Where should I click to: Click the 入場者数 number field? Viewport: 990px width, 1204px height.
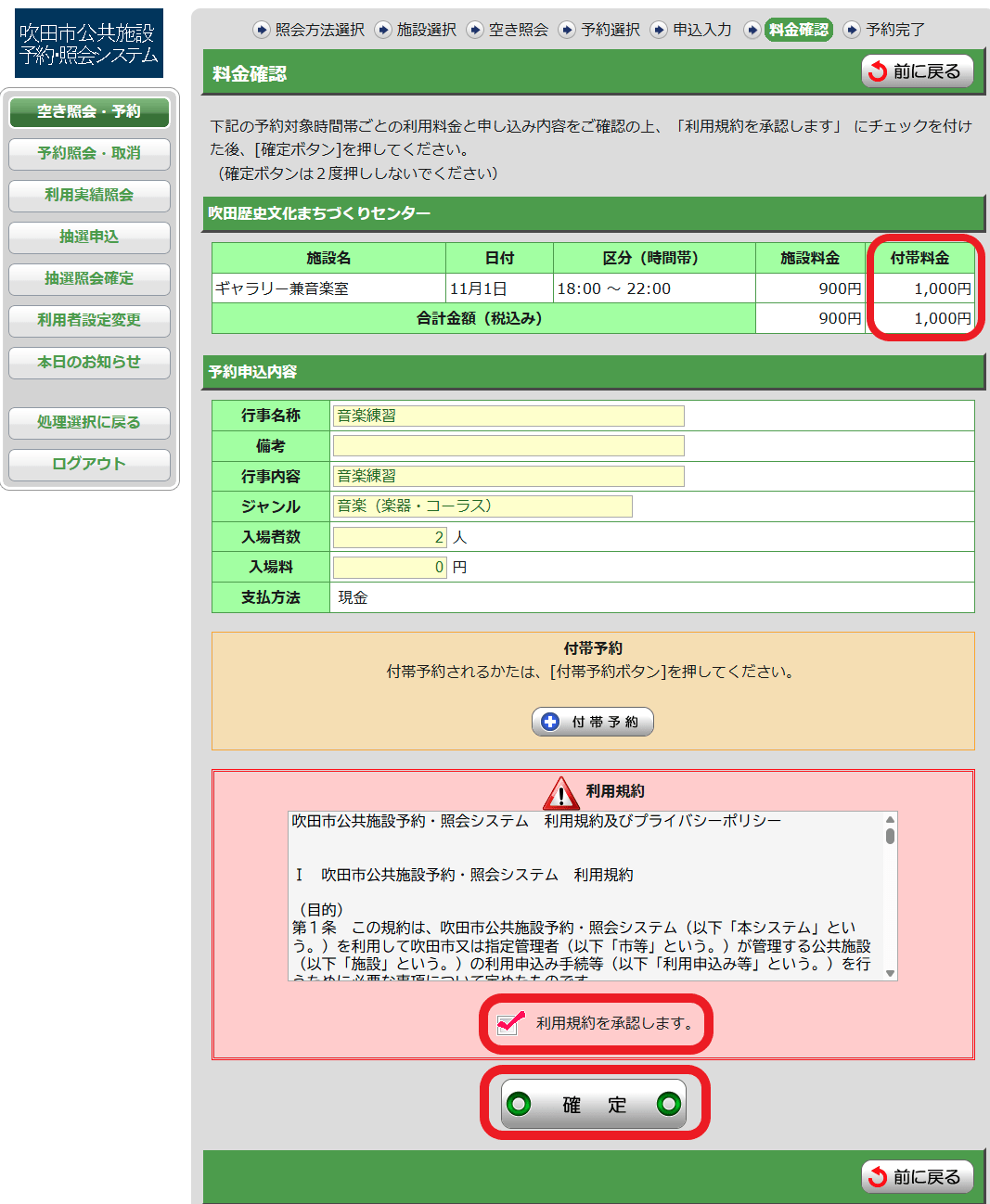coord(390,537)
